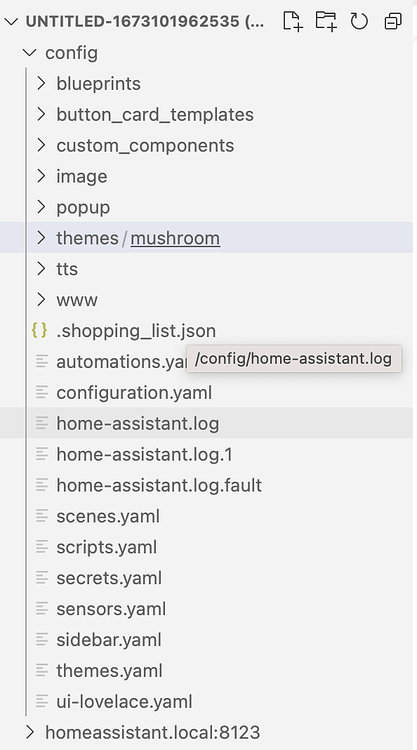Image resolution: width=417 pixels, height=750 pixels.
Task: Click the New Folder icon
Action: (326, 22)
